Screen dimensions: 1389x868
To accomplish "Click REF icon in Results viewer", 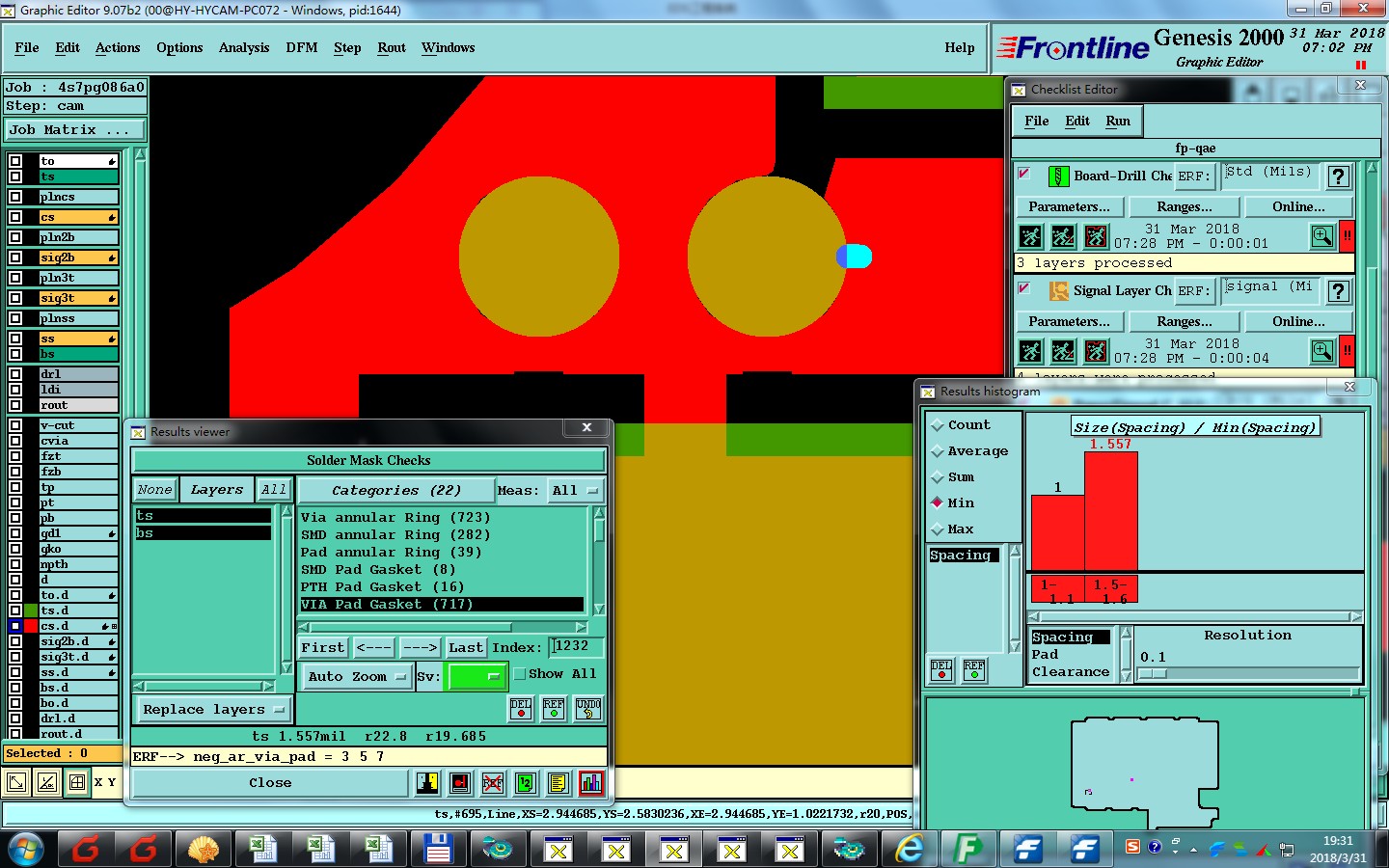I will tap(554, 709).
